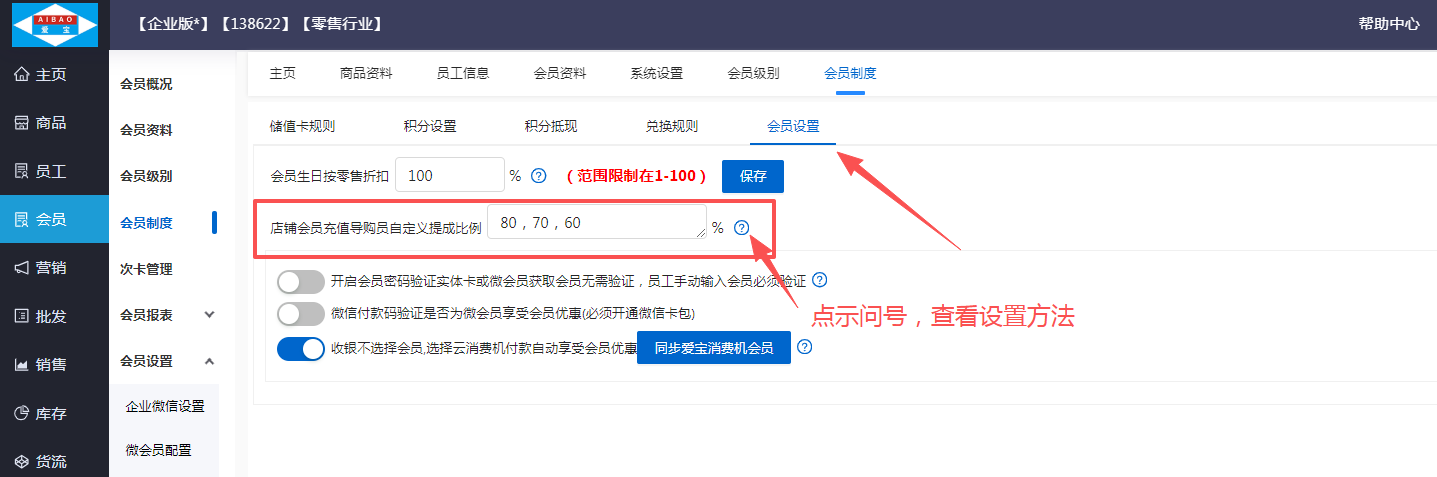Click the birthday discount percentage input field
Viewport: 1437px width, 477px height.
(450, 176)
